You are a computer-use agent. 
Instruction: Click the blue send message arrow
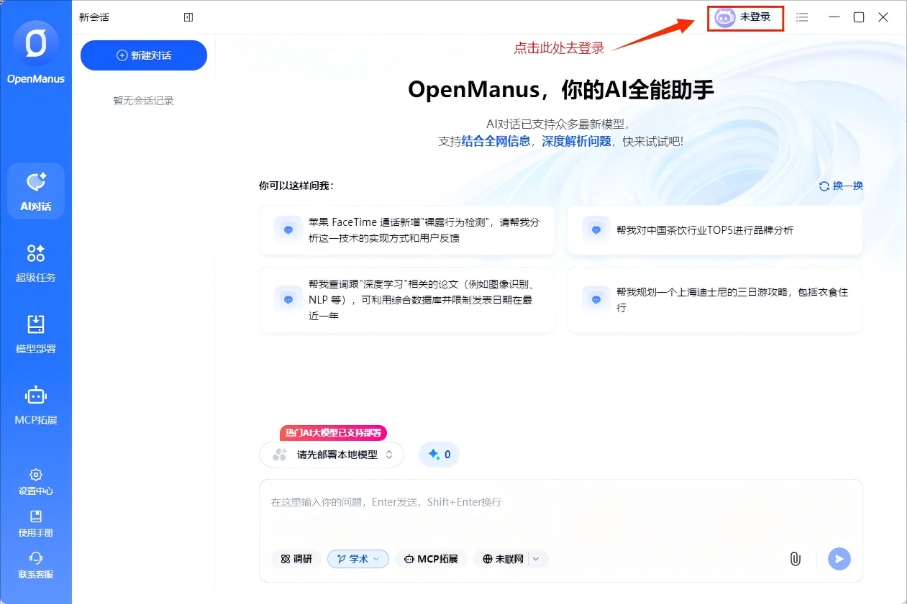coord(838,559)
